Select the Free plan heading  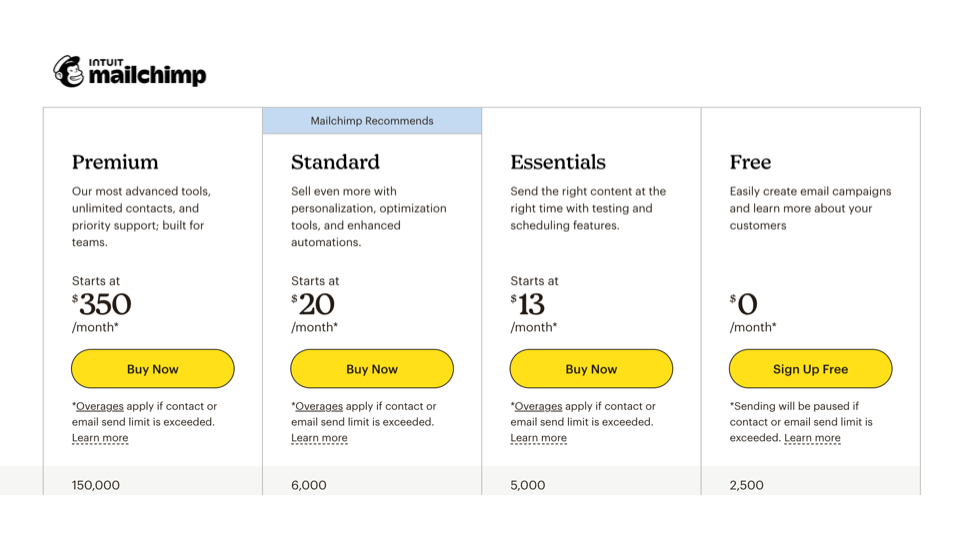pyautogui.click(x=750, y=162)
